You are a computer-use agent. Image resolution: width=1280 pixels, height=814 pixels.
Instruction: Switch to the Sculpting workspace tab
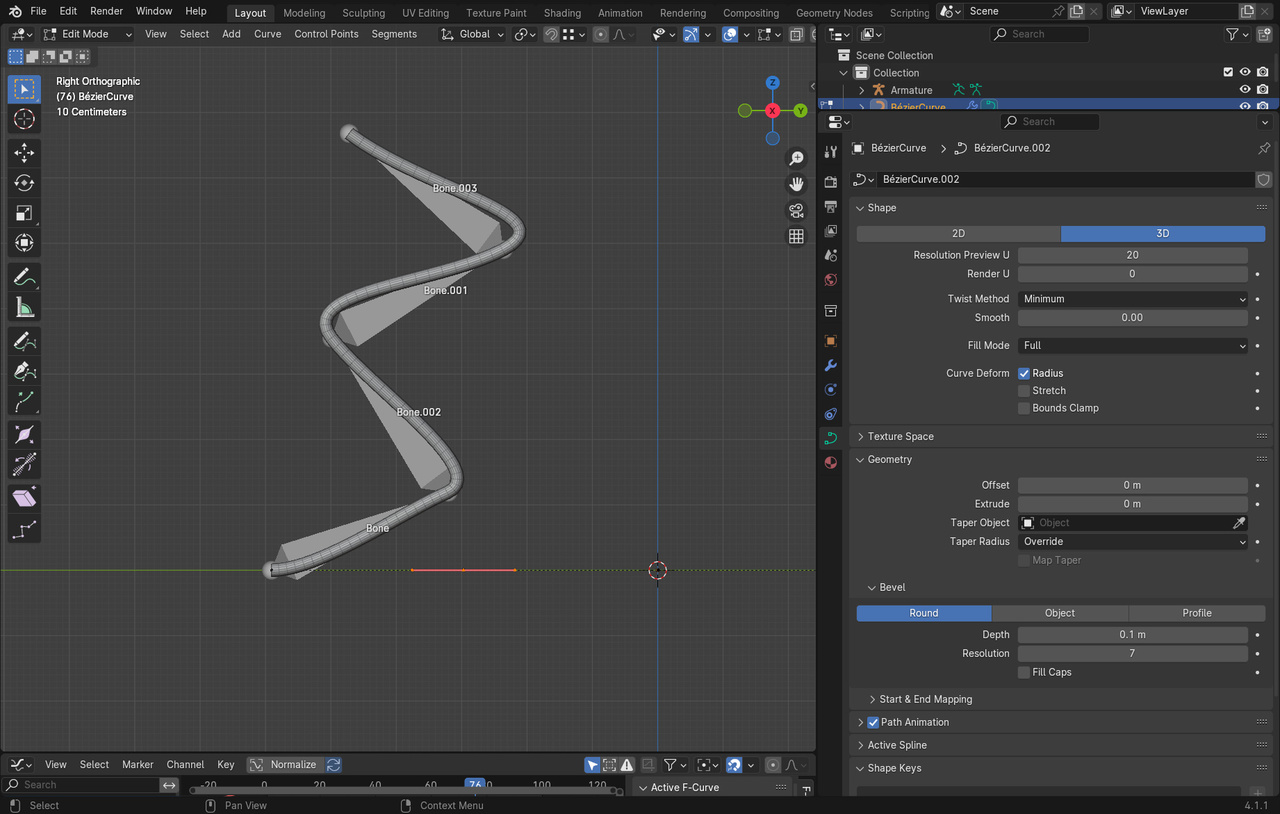point(363,13)
